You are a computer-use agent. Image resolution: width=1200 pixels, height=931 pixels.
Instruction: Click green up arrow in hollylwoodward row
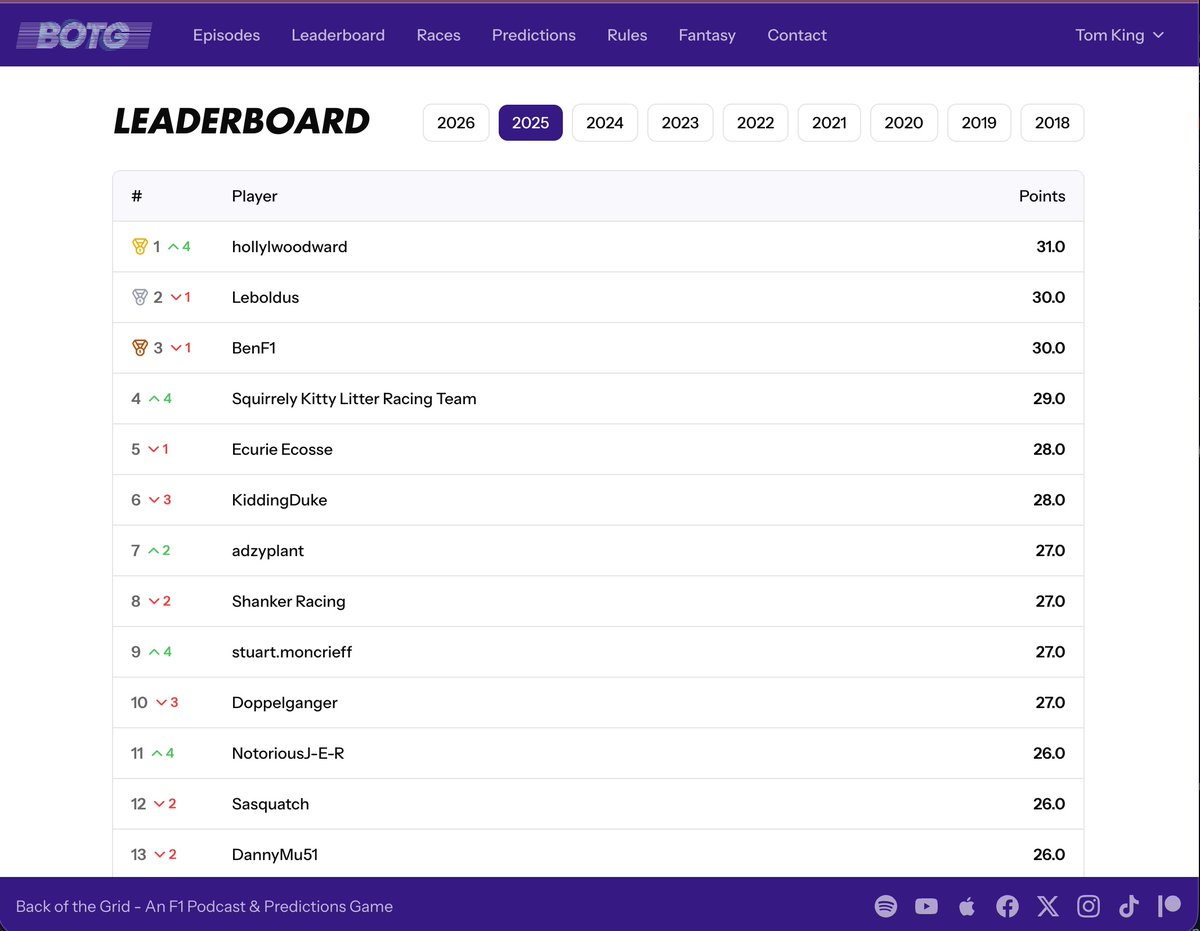coord(173,246)
